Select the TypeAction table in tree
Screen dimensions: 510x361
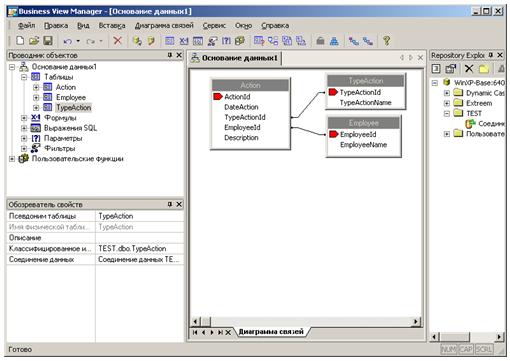click(73, 108)
